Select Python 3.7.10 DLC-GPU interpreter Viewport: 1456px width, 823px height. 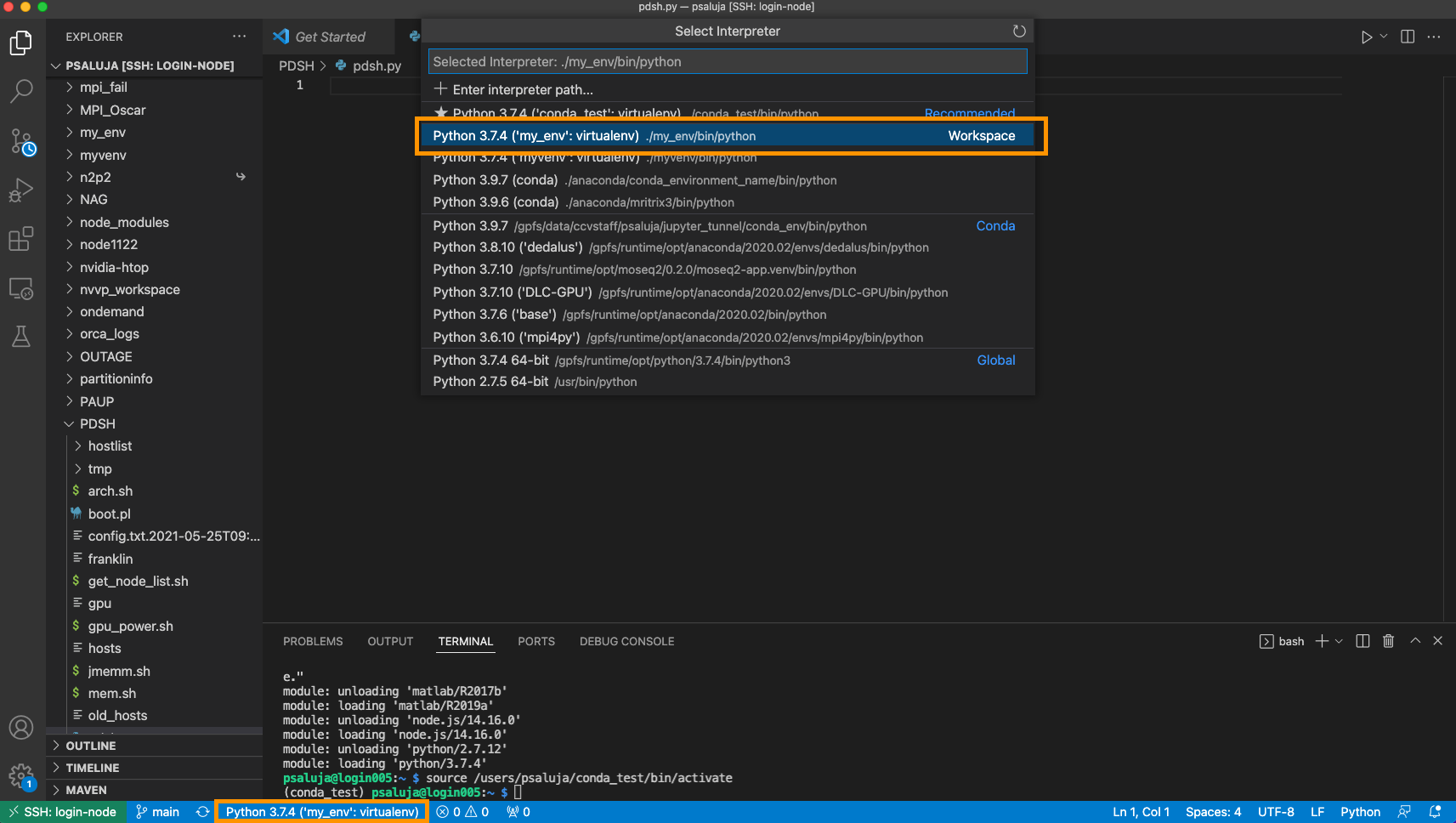(728, 292)
